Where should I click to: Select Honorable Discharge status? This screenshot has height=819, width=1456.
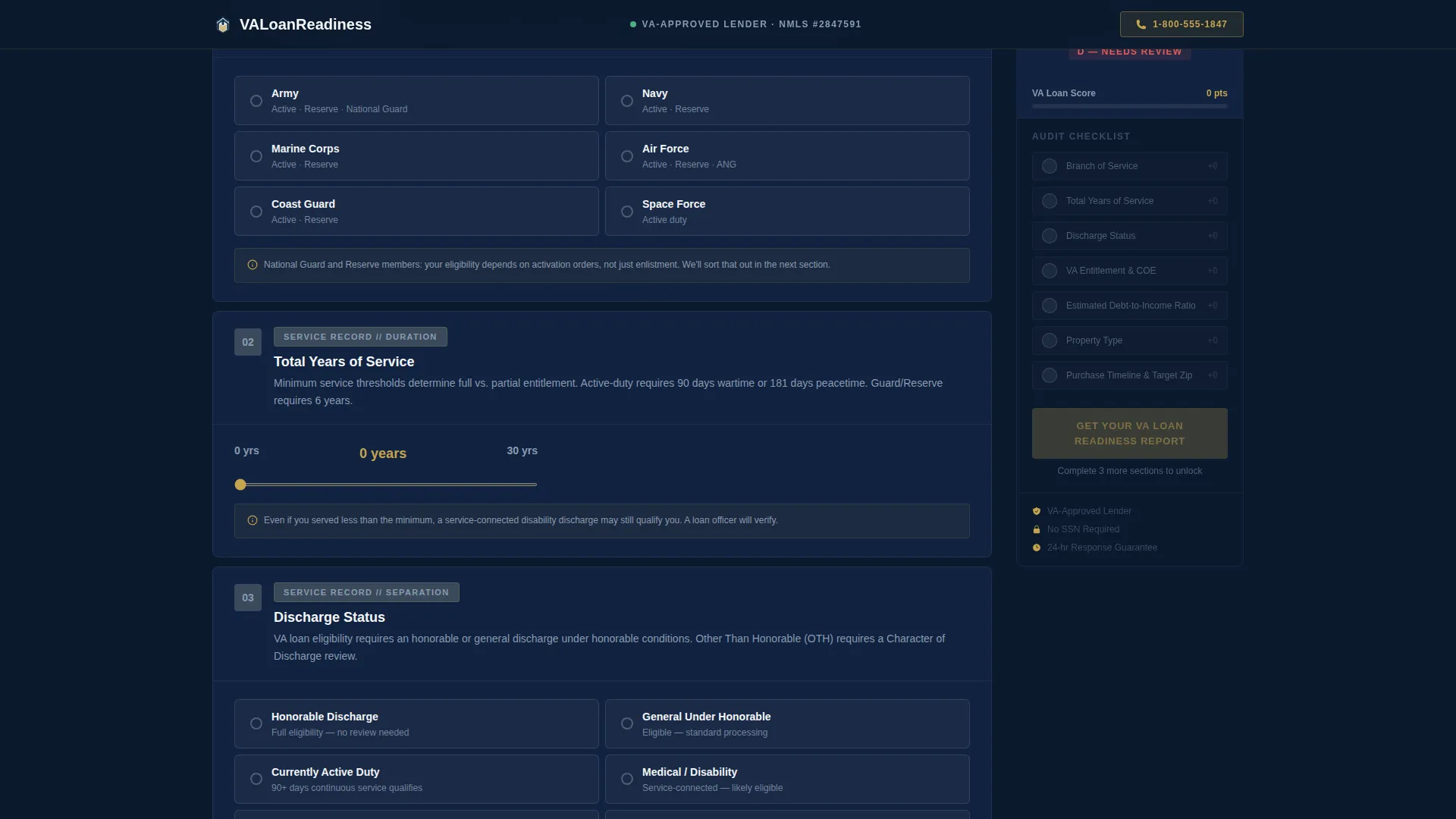(416, 724)
